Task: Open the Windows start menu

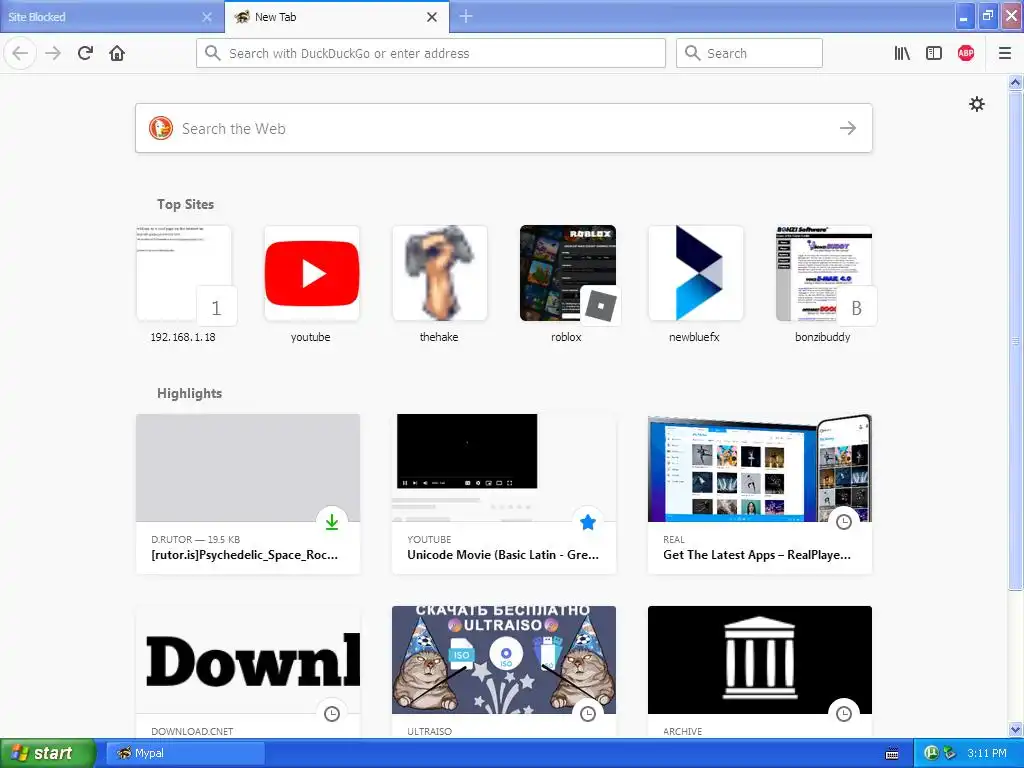Action: point(48,753)
